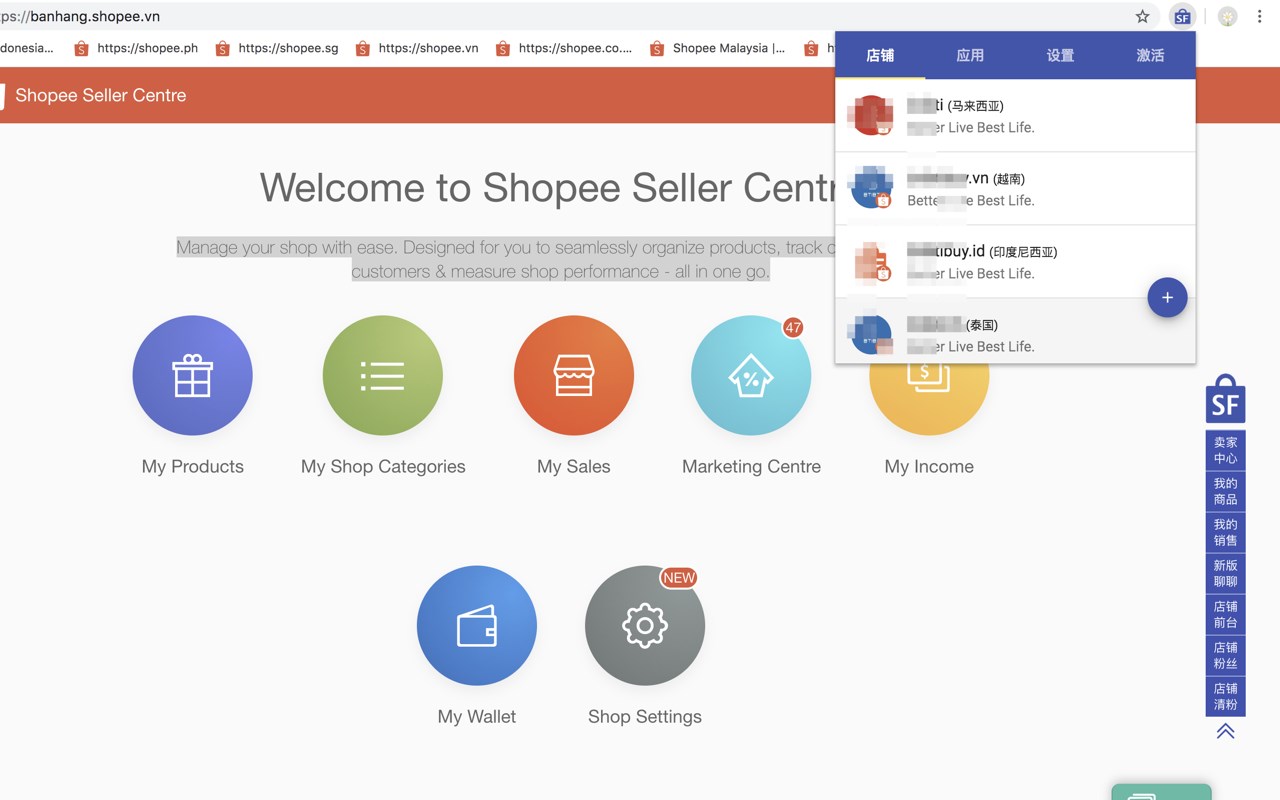Click the blue plus add-shop button
Screen dimensions: 1280x800
[x=1167, y=297]
